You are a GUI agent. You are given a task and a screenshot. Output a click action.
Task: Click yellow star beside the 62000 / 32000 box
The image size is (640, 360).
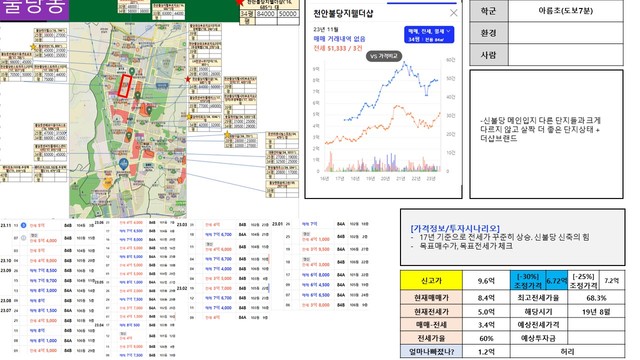[189, 117]
